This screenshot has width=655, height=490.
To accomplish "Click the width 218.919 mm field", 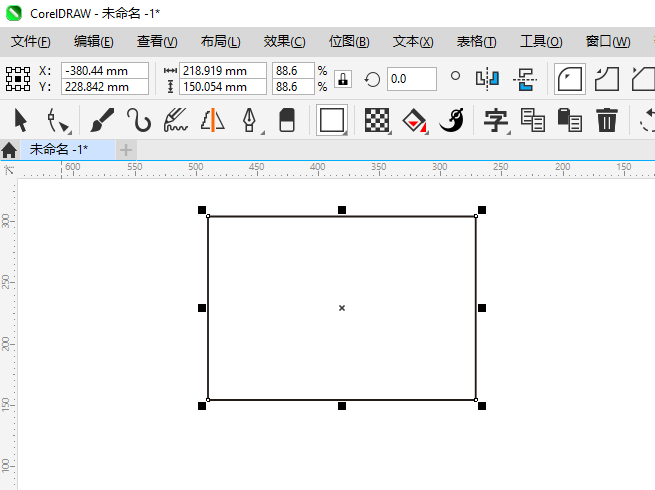I will tap(223, 71).
